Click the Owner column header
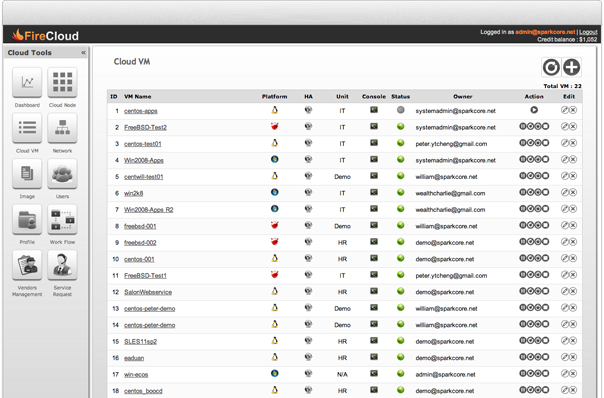The height and width of the screenshot is (398, 604). [x=463, y=97]
